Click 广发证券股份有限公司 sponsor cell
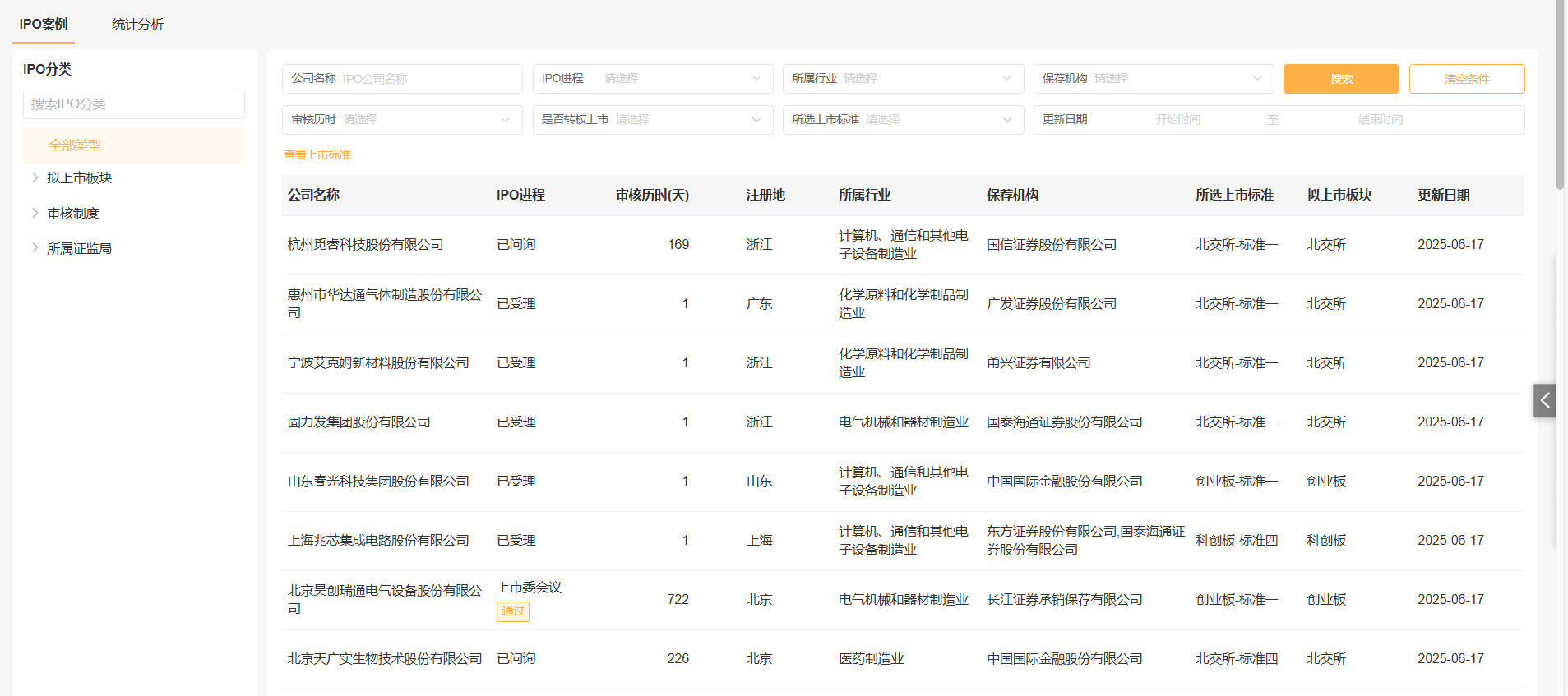This screenshot has height=696, width=1568. click(1052, 304)
